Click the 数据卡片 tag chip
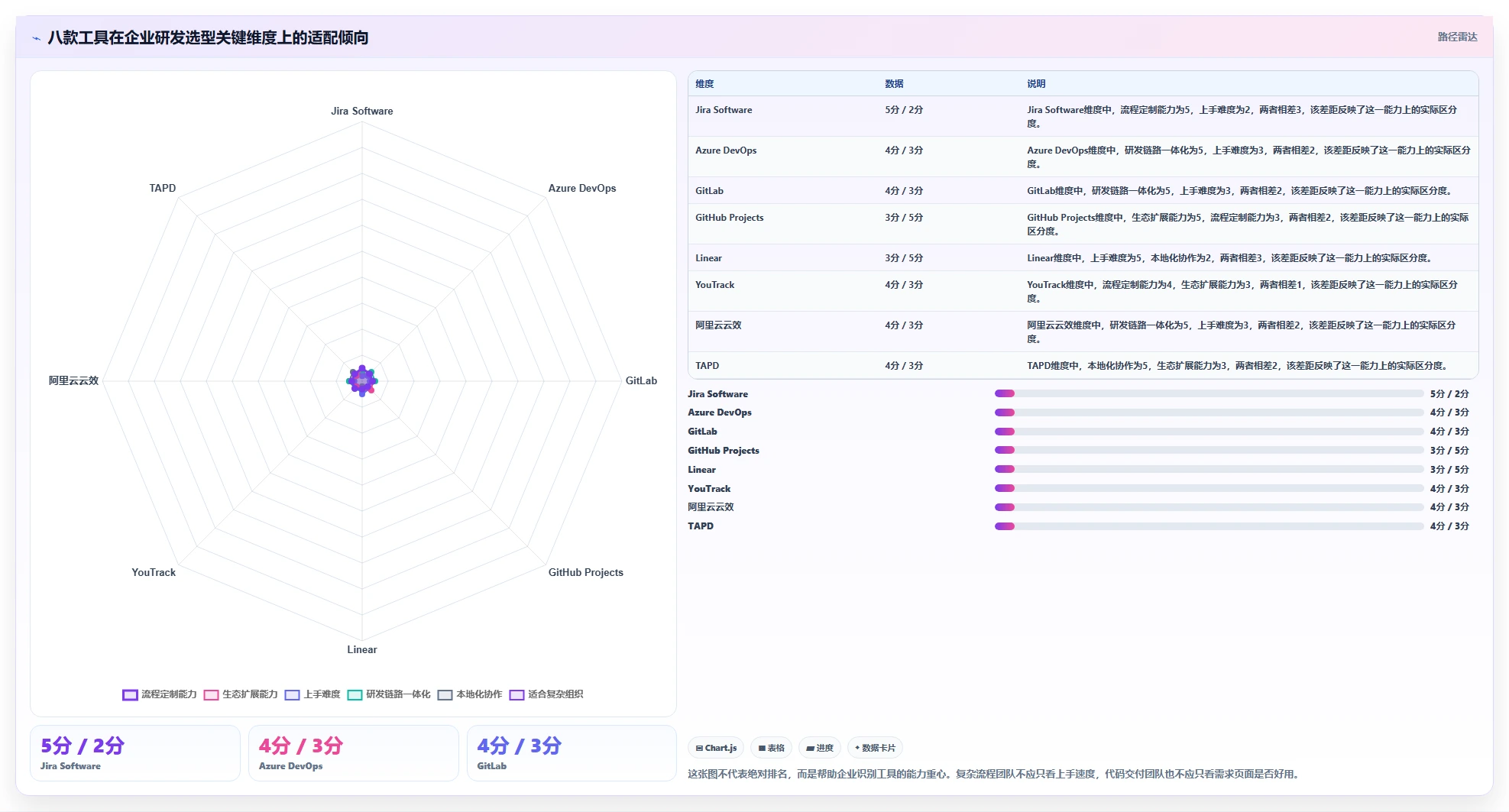Image resolution: width=1509 pixels, height=812 pixels. 875,748
